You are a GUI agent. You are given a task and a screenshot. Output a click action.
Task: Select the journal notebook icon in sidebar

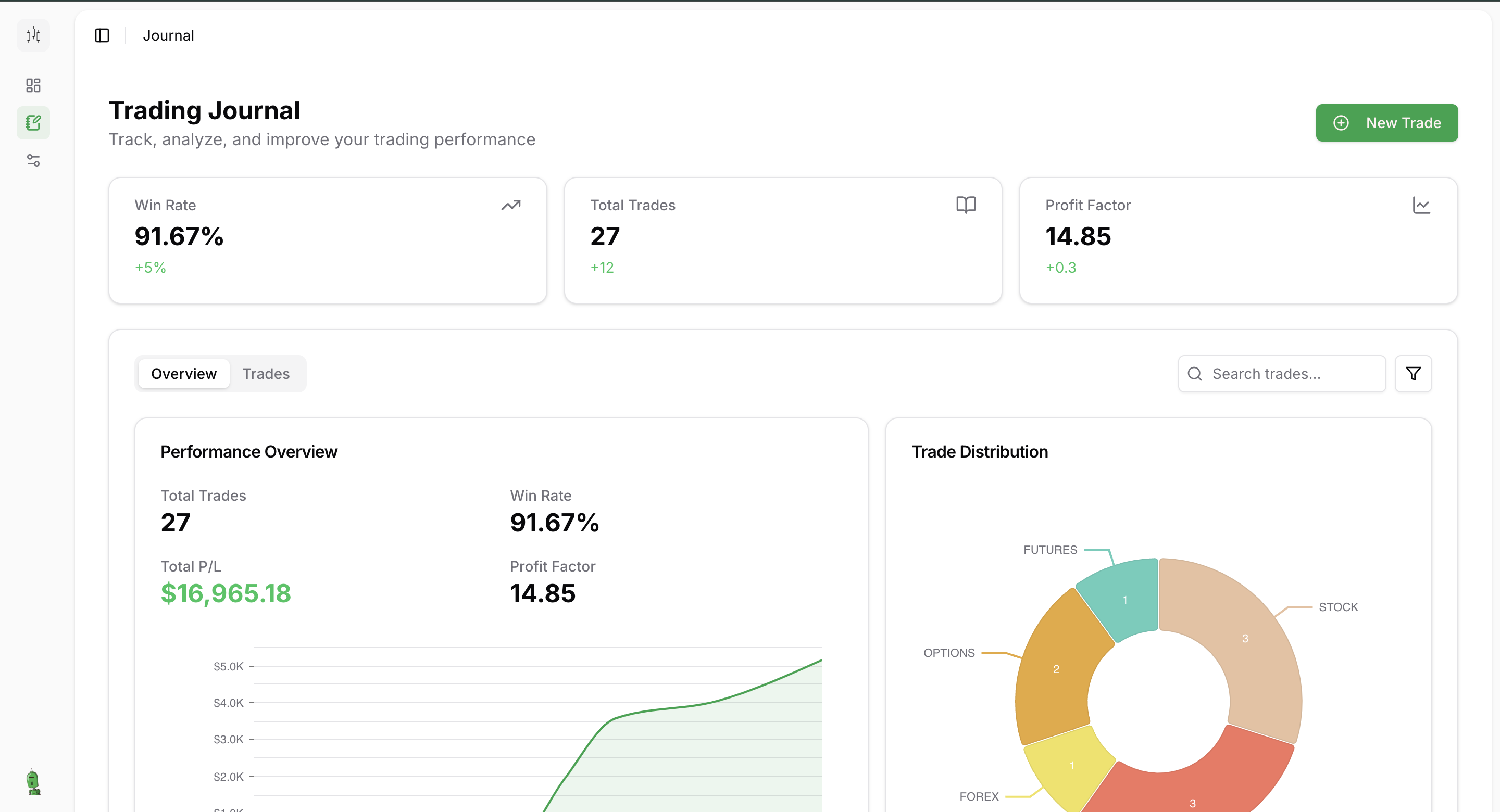point(33,123)
